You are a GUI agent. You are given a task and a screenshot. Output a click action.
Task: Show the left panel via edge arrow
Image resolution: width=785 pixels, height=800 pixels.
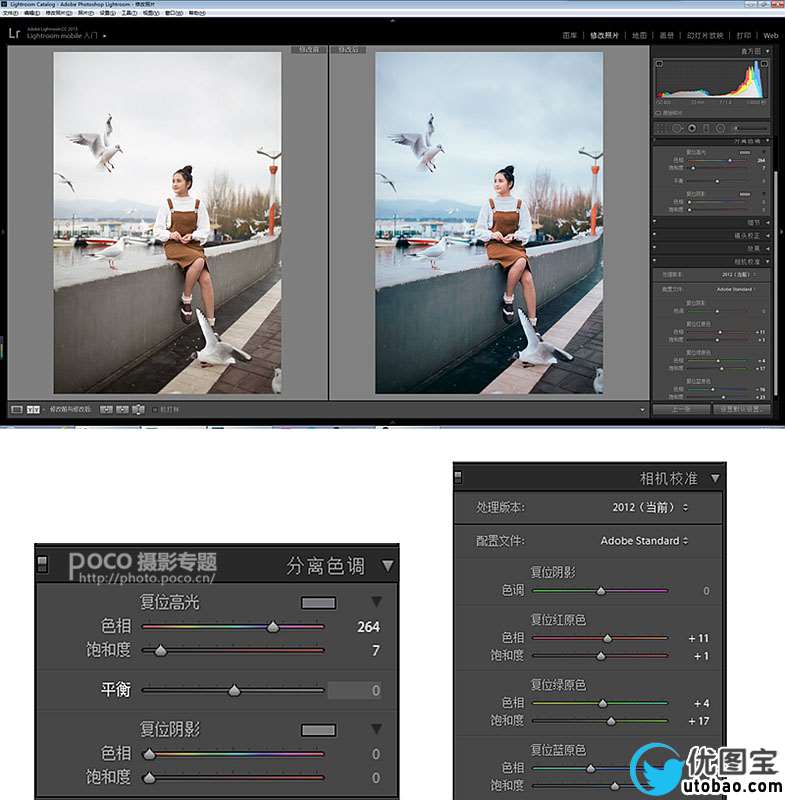point(3,232)
